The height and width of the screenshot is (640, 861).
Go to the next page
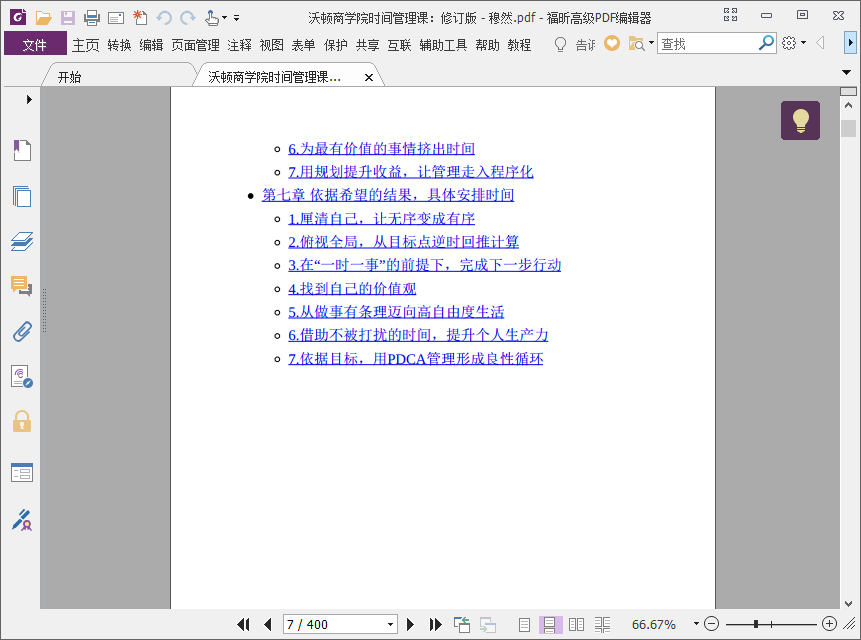[x=410, y=624]
